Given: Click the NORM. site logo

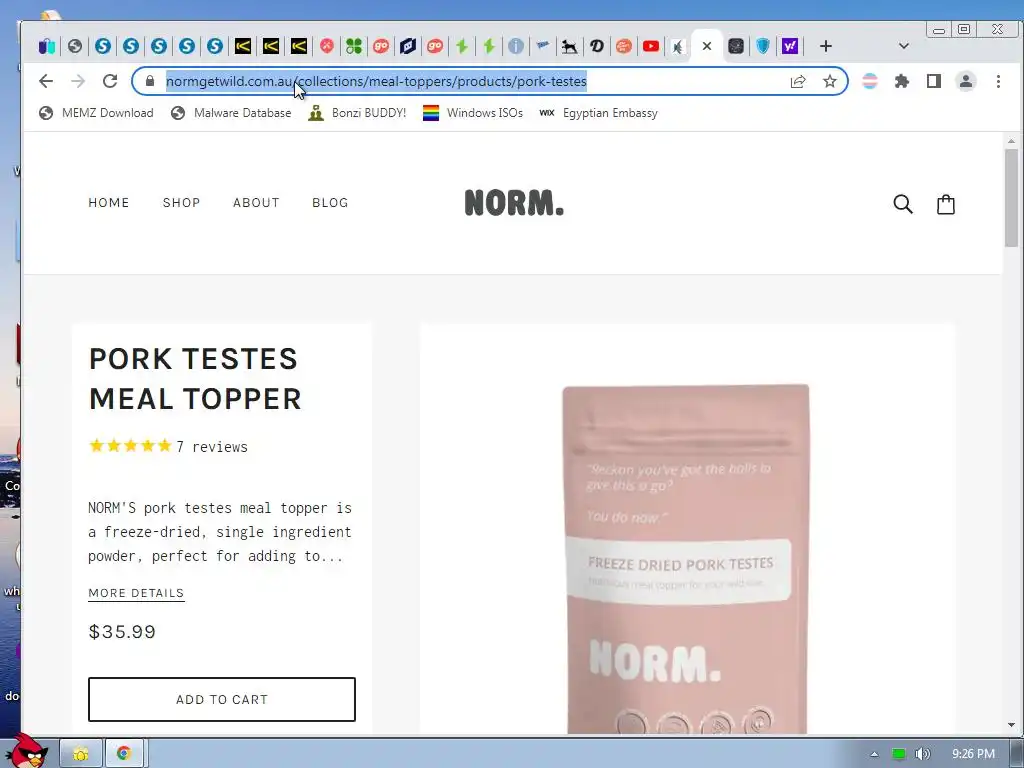Looking at the screenshot, I should pos(514,202).
